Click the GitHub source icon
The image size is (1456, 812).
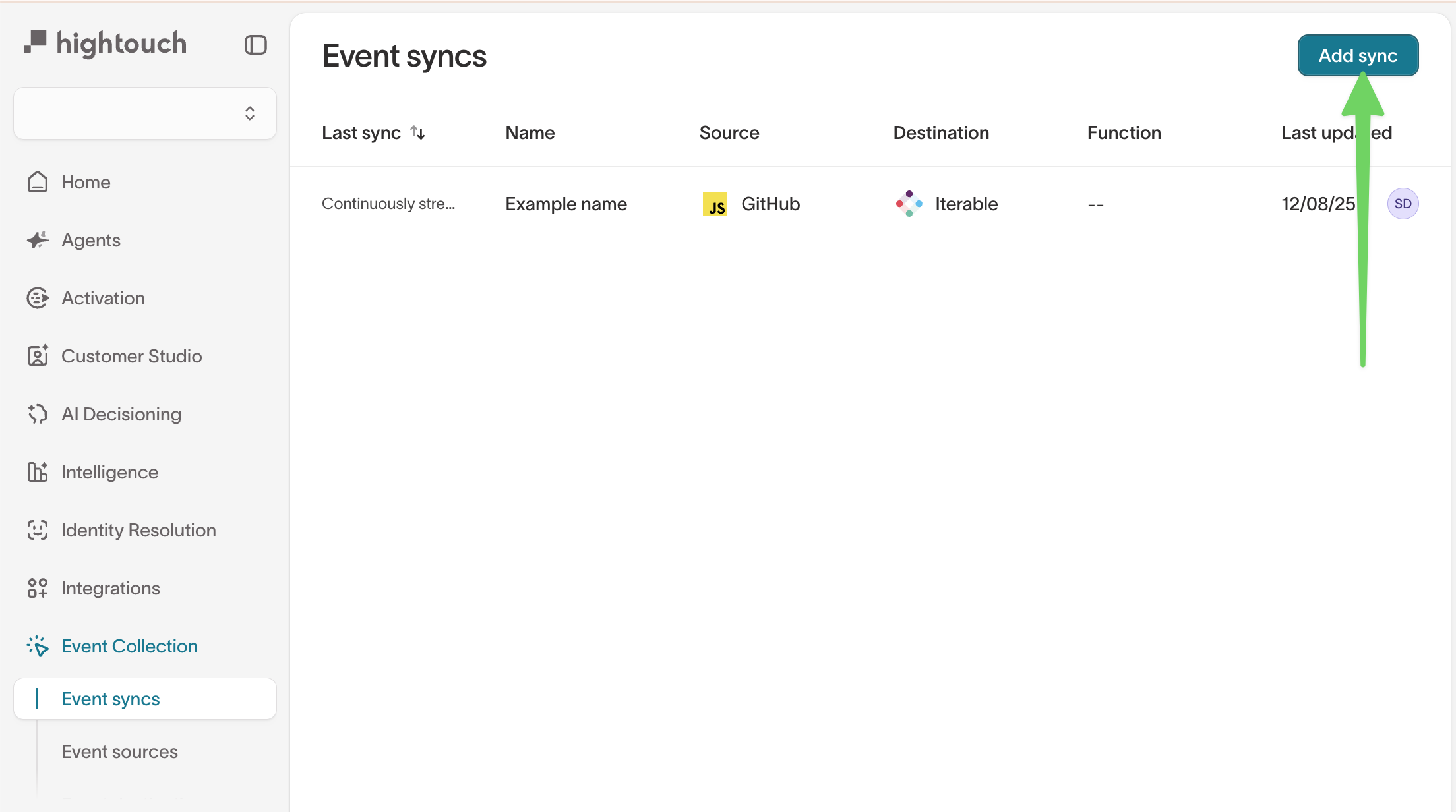pyautogui.click(x=715, y=204)
